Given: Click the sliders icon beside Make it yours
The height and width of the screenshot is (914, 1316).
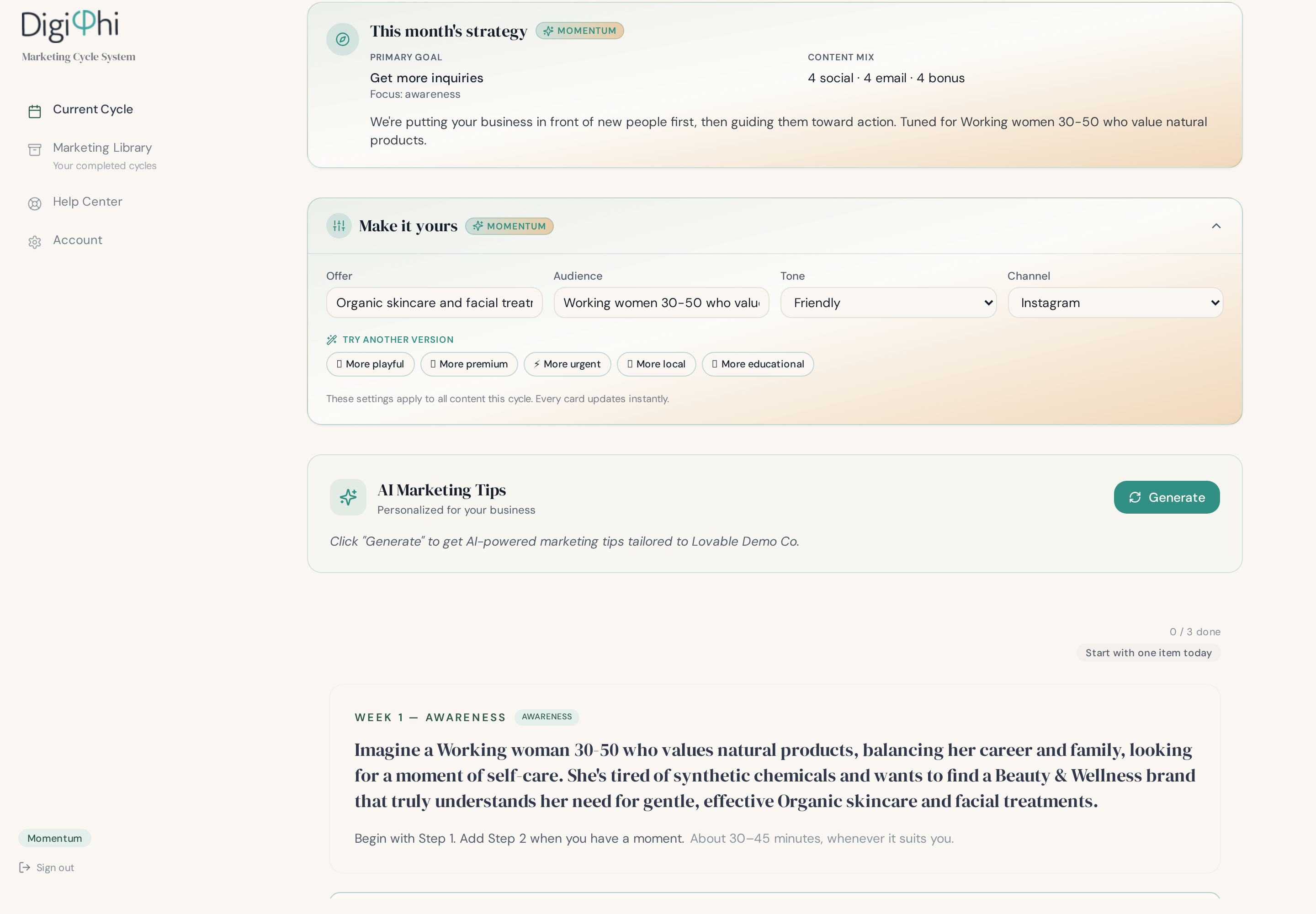Looking at the screenshot, I should tap(339, 226).
